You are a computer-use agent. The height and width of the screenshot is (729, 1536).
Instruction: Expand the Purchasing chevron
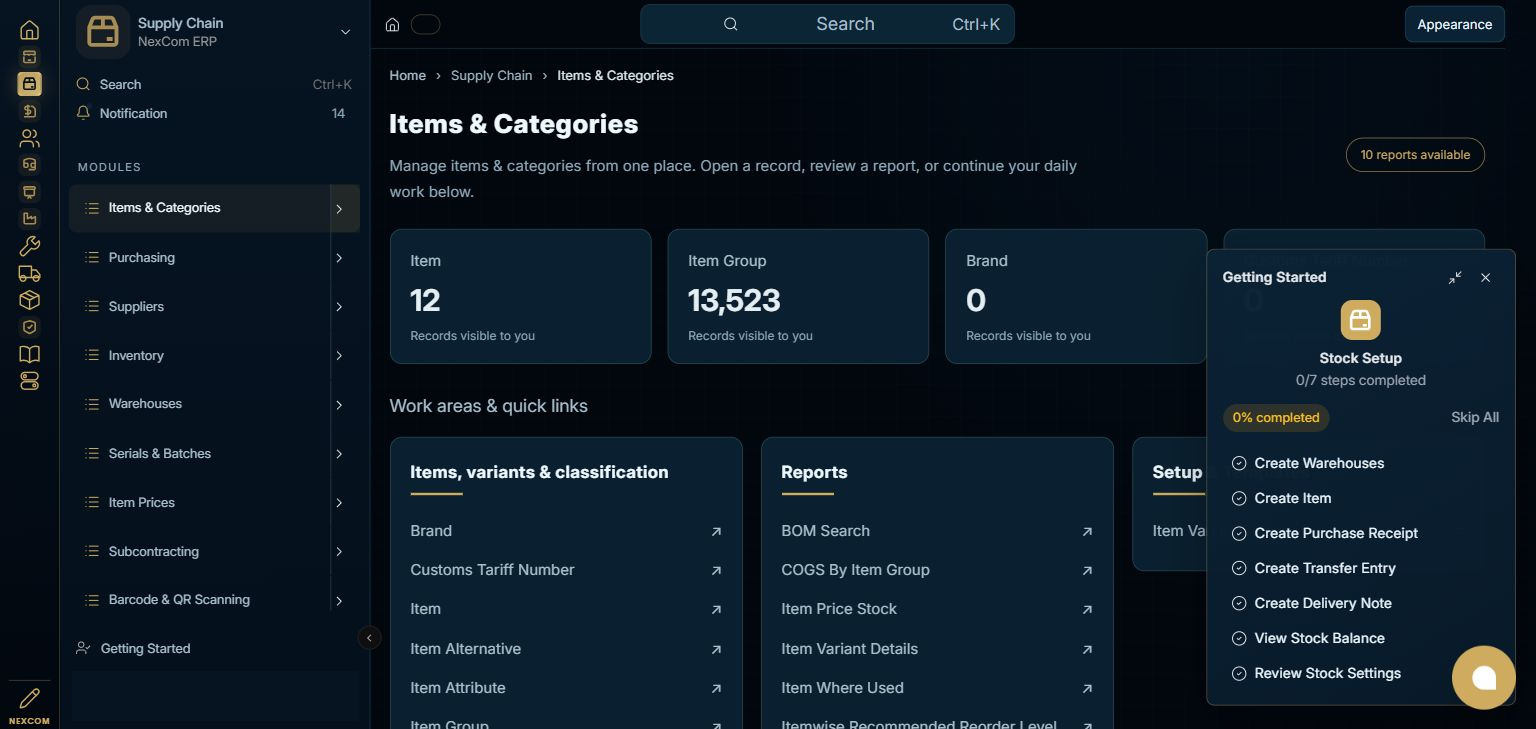point(339,258)
